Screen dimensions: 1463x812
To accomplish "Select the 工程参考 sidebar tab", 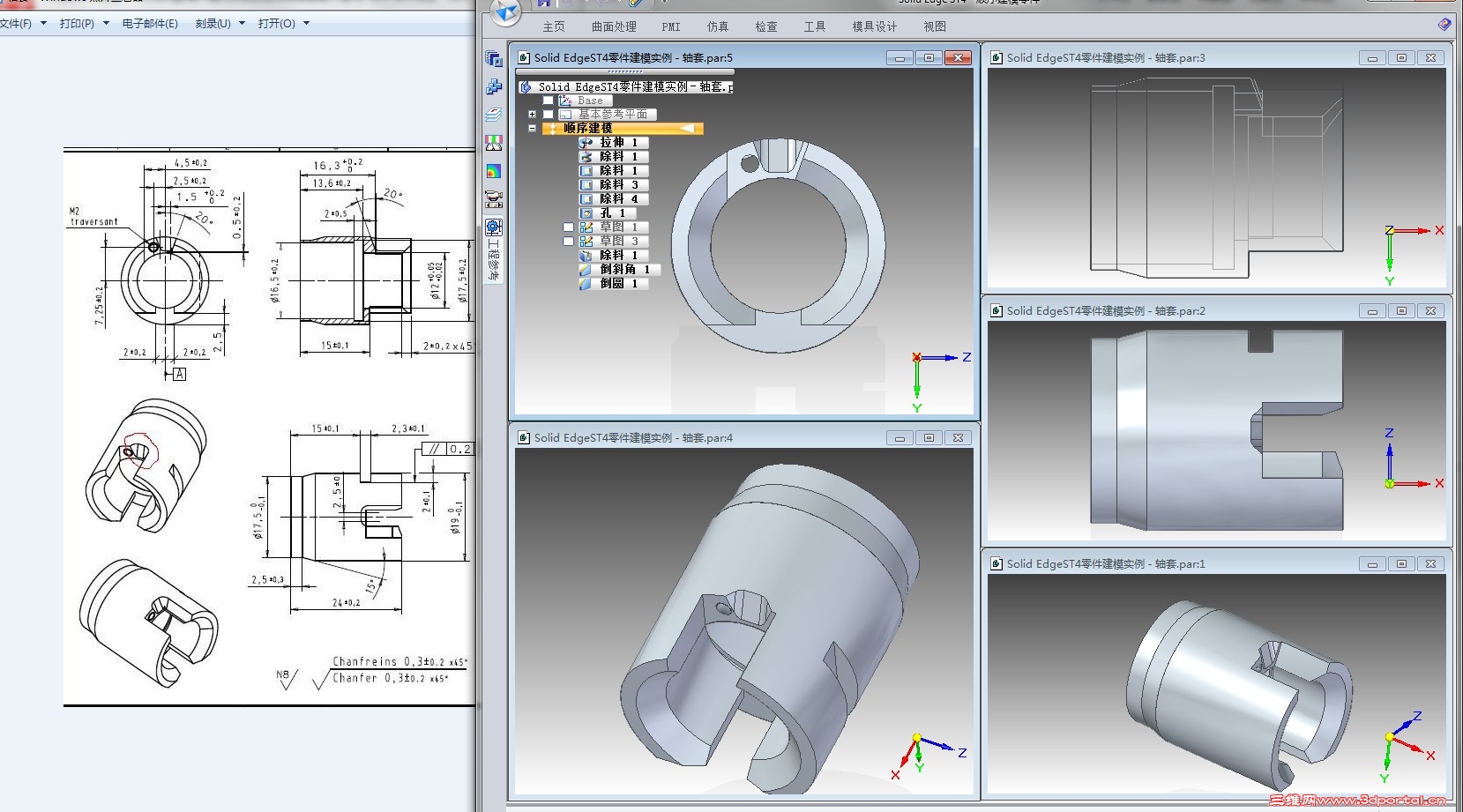I will [494, 250].
